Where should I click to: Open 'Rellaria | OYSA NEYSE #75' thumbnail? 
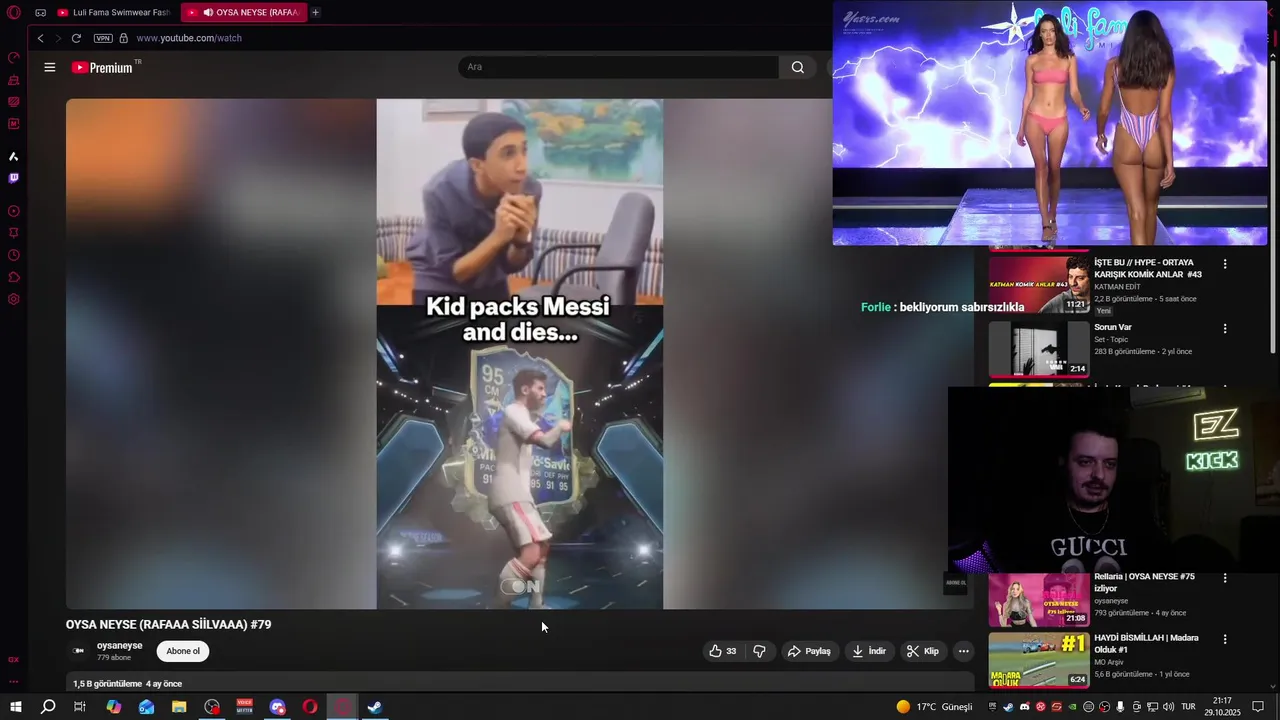click(x=1039, y=599)
